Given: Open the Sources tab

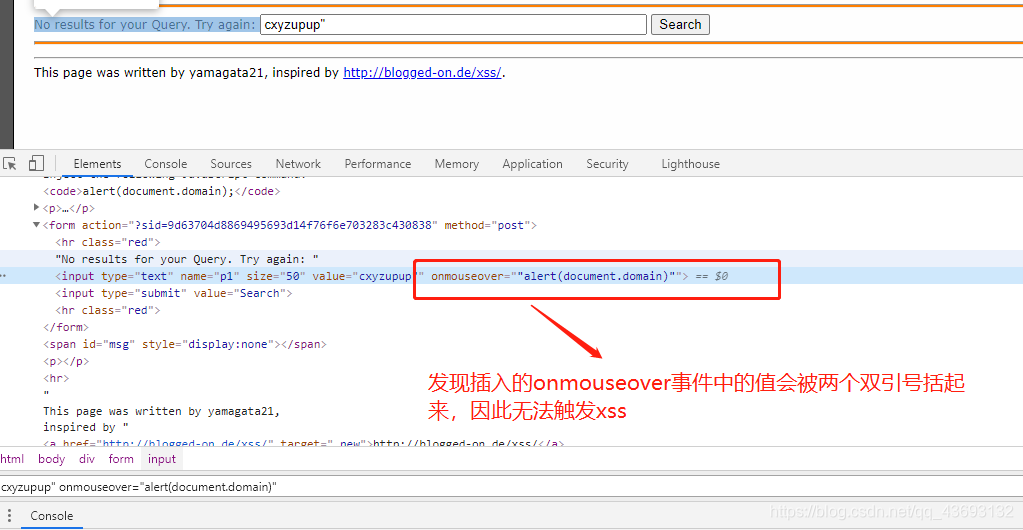Looking at the screenshot, I should coord(231,164).
